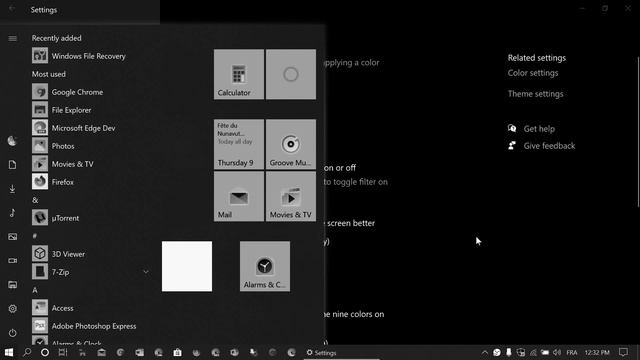Open network icon in system tray

pos(533,352)
